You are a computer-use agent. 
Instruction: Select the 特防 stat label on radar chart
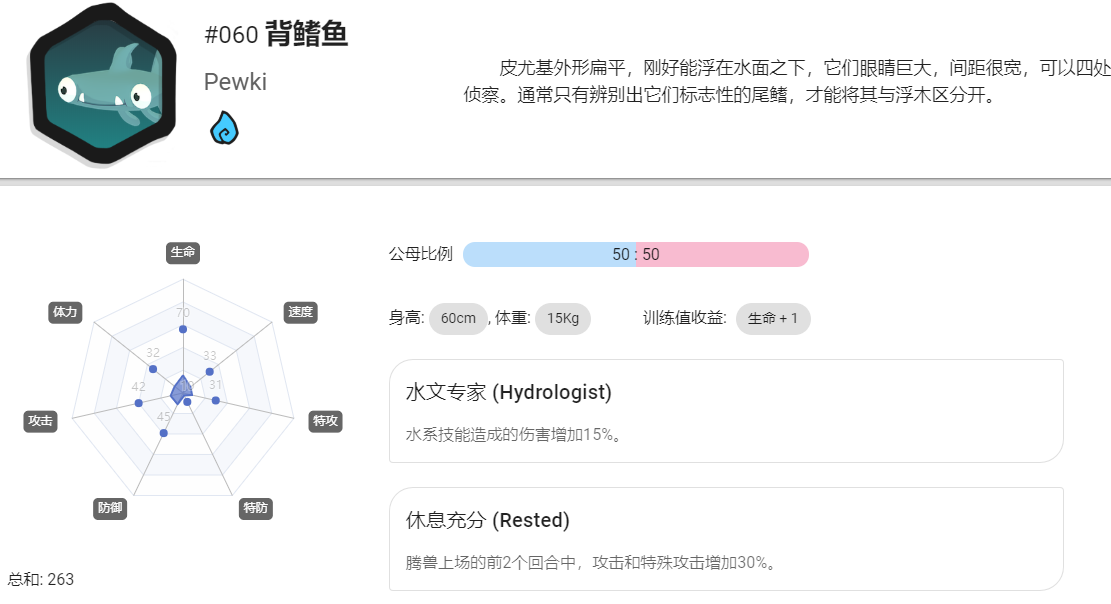[256, 508]
